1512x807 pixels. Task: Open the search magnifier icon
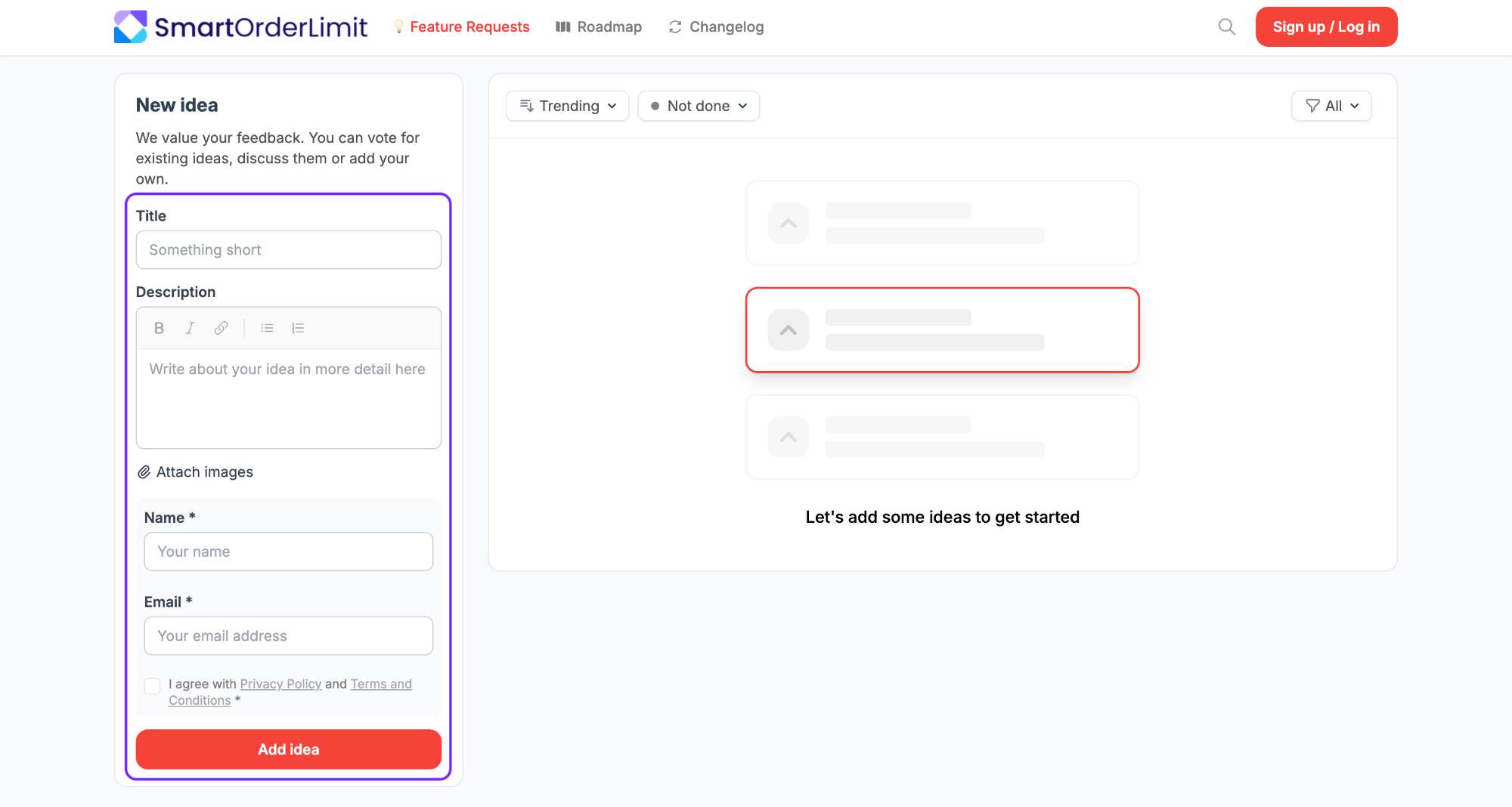pyautogui.click(x=1226, y=27)
